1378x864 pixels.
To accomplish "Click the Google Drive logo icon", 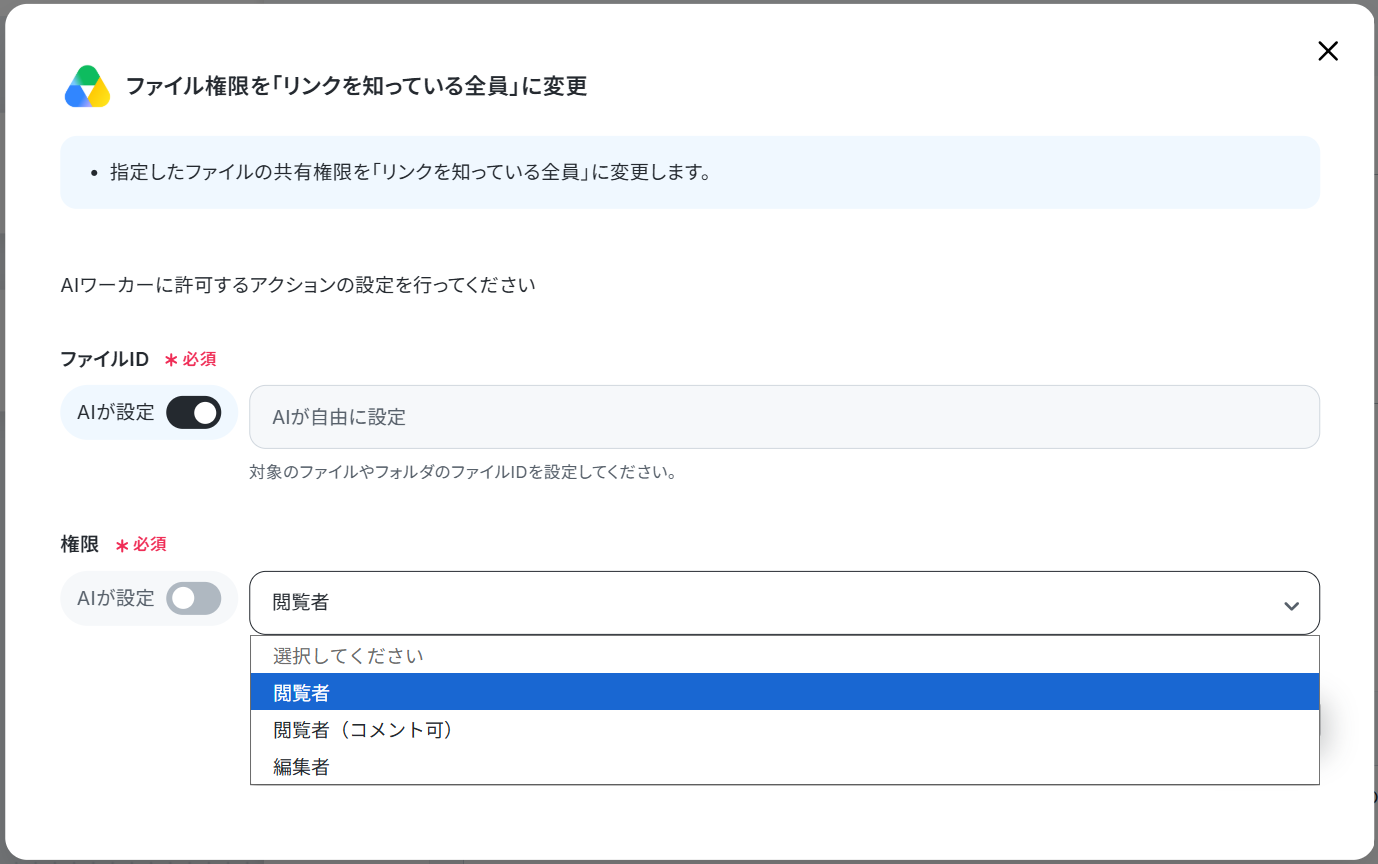I will pyautogui.click(x=87, y=87).
